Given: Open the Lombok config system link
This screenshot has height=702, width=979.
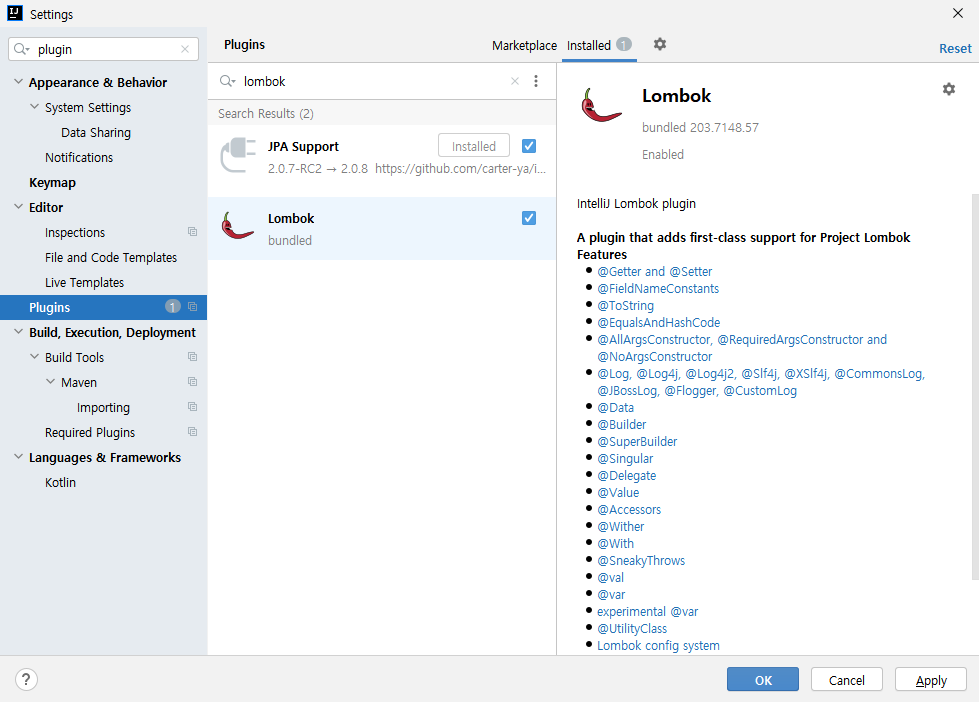Looking at the screenshot, I should click(x=658, y=646).
